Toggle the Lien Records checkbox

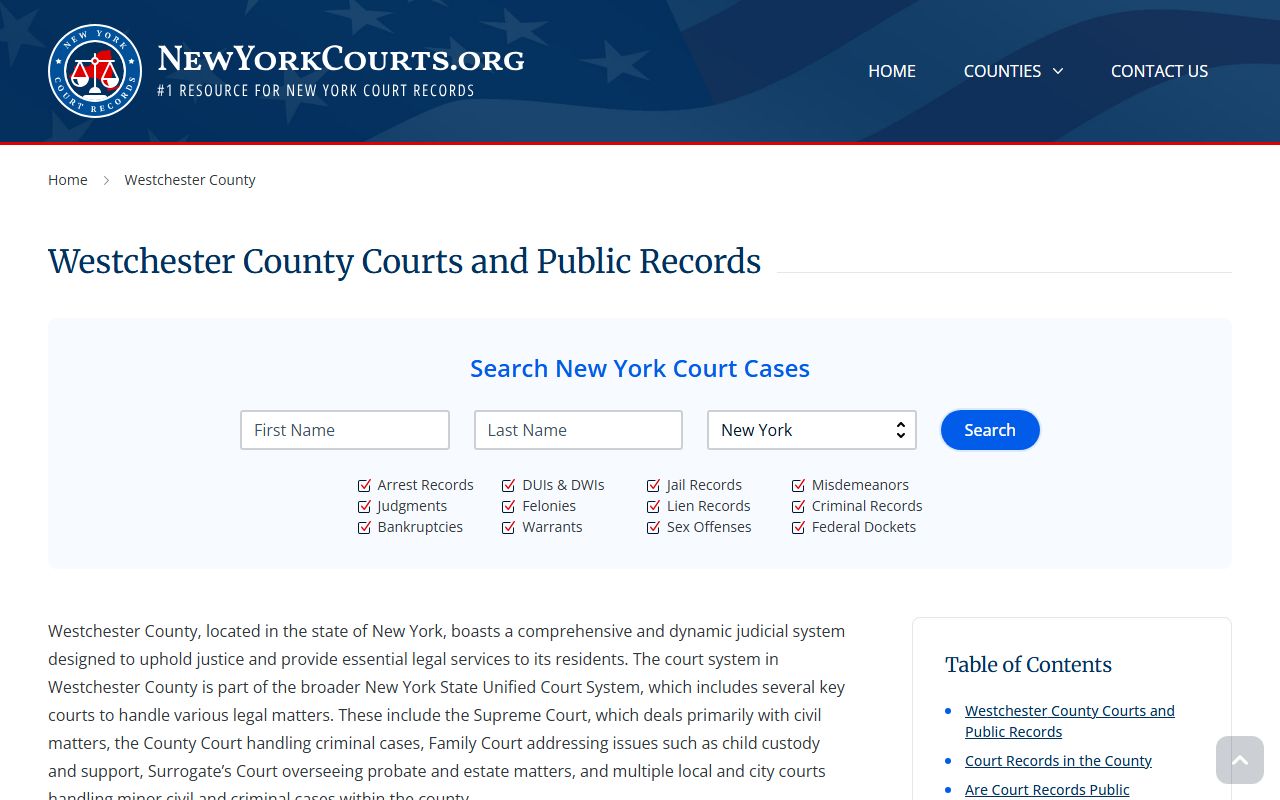pyautogui.click(x=654, y=506)
